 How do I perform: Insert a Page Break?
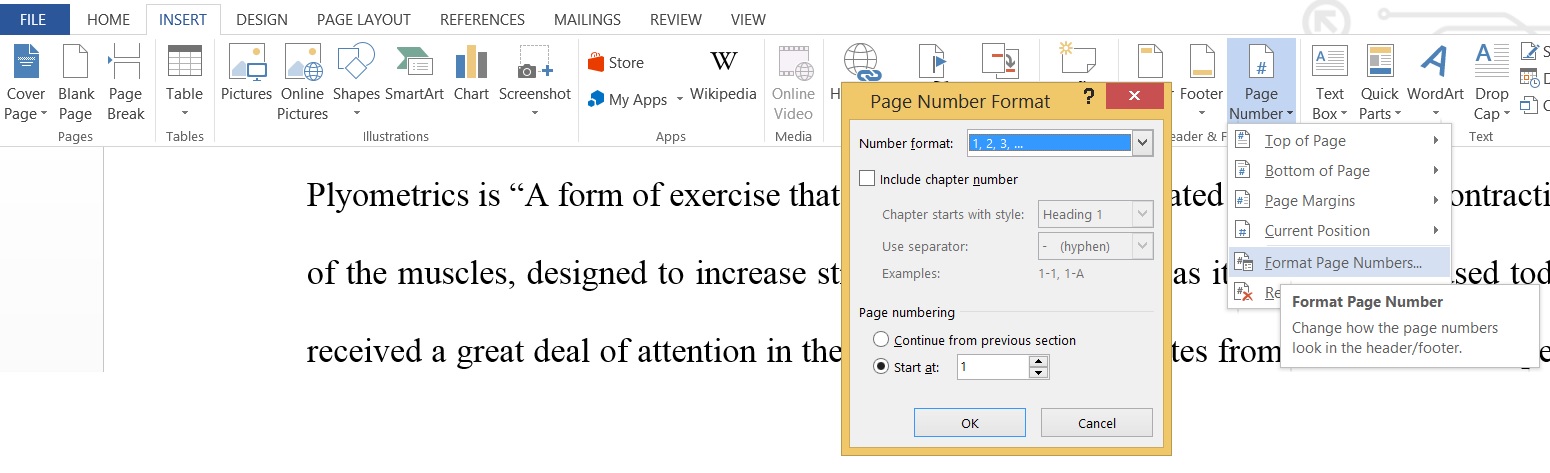point(125,82)
